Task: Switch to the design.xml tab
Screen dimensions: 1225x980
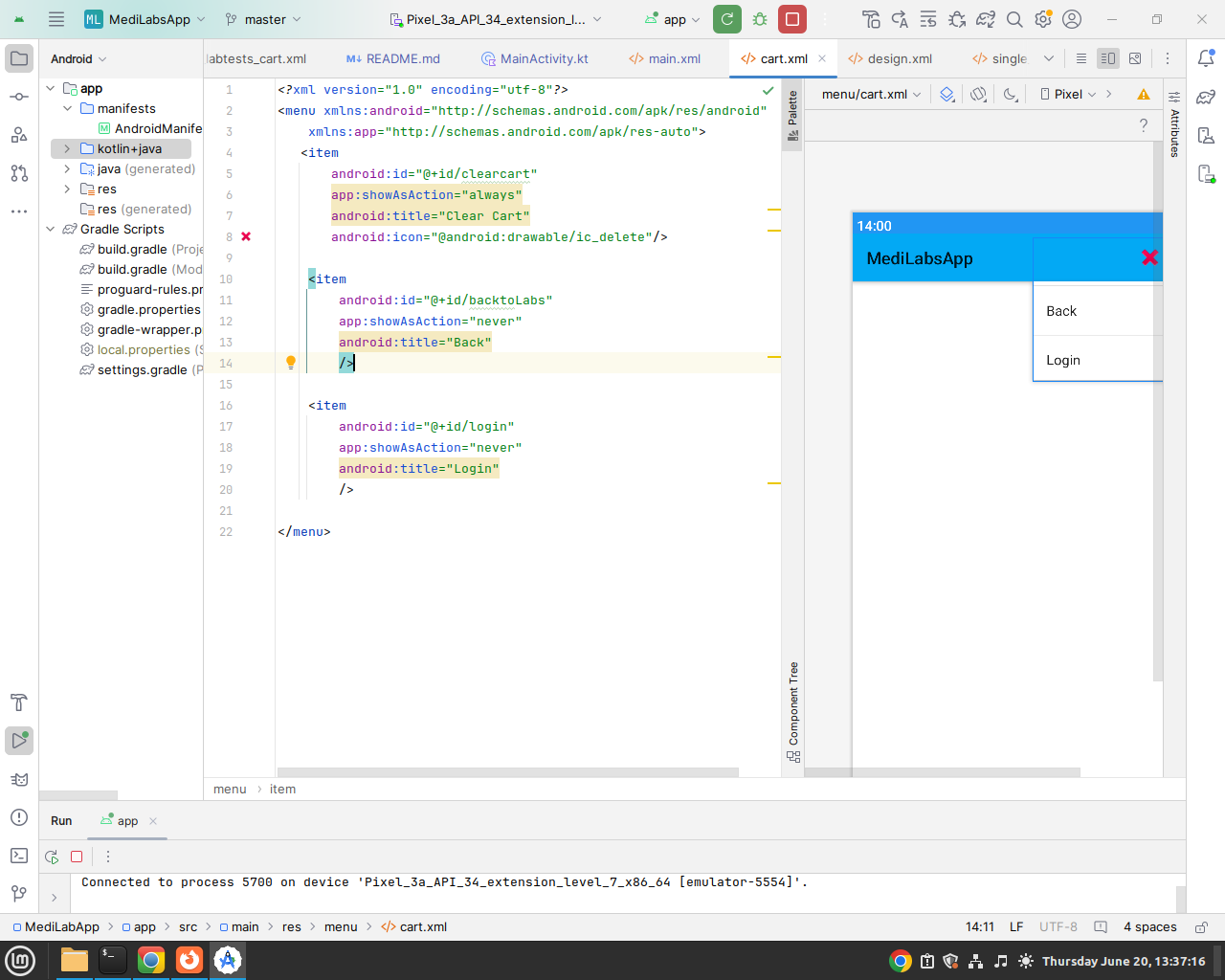Action: 890,58
